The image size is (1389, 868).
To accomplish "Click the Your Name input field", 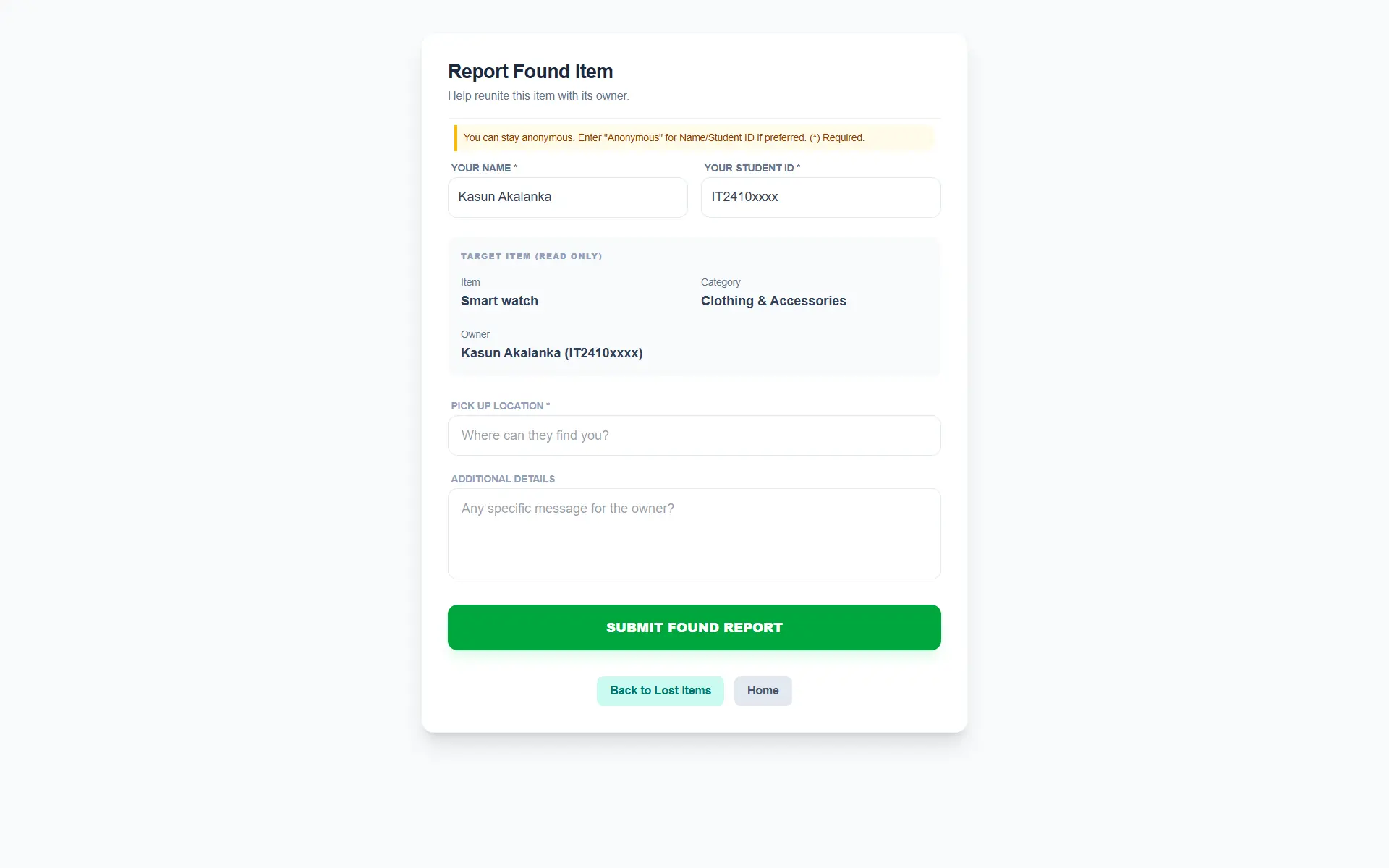I will point(567,197).
